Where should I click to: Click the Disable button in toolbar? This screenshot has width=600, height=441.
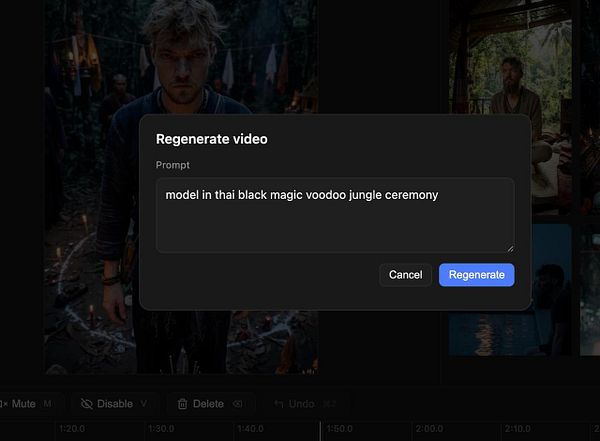pos(114,403)
